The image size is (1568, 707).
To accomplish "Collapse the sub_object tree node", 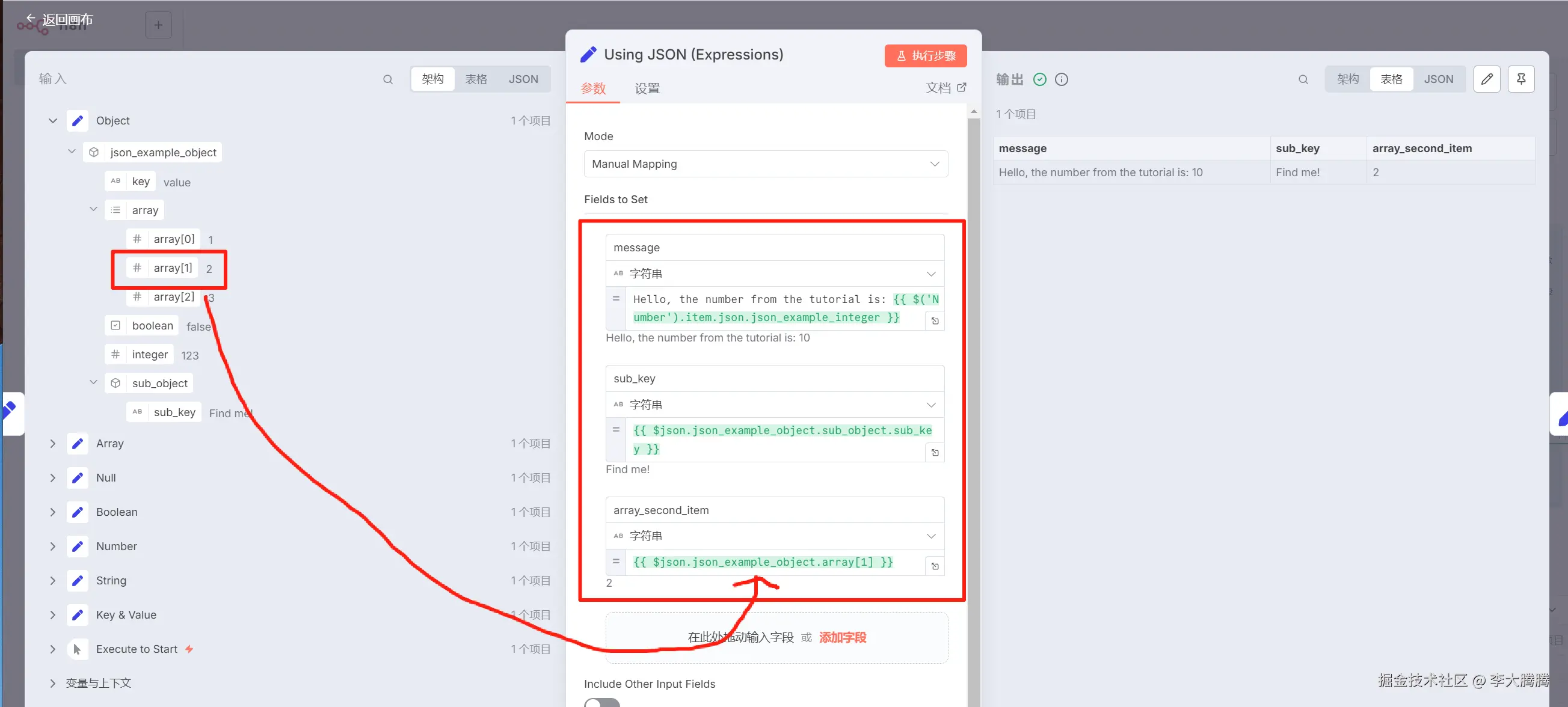I will click(93, 383).
